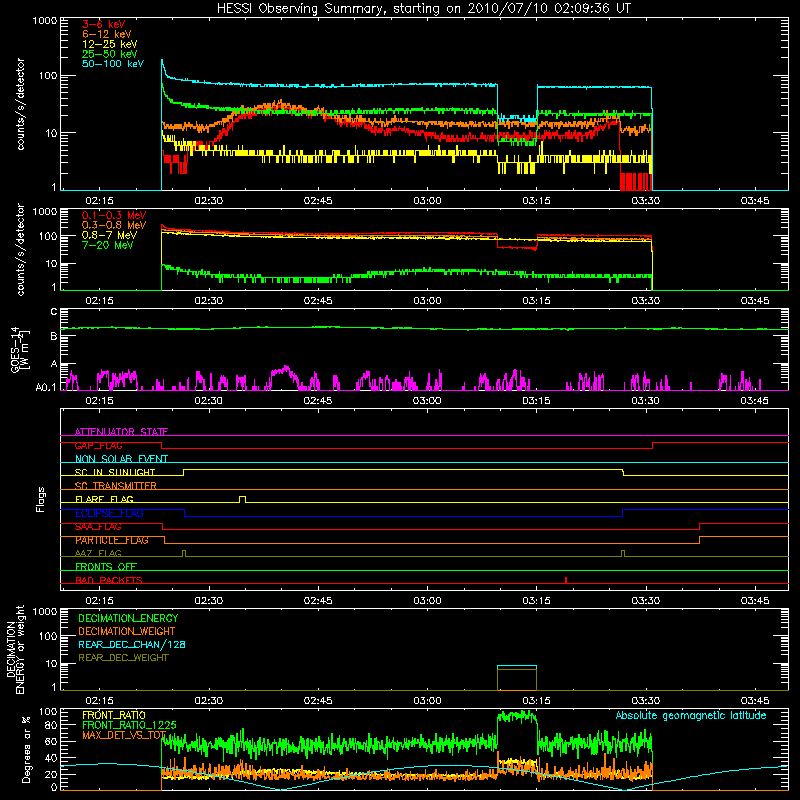Select the 6-12 keV legend label
The height and width of the screenshot is (800, 800).
point(107,34)
